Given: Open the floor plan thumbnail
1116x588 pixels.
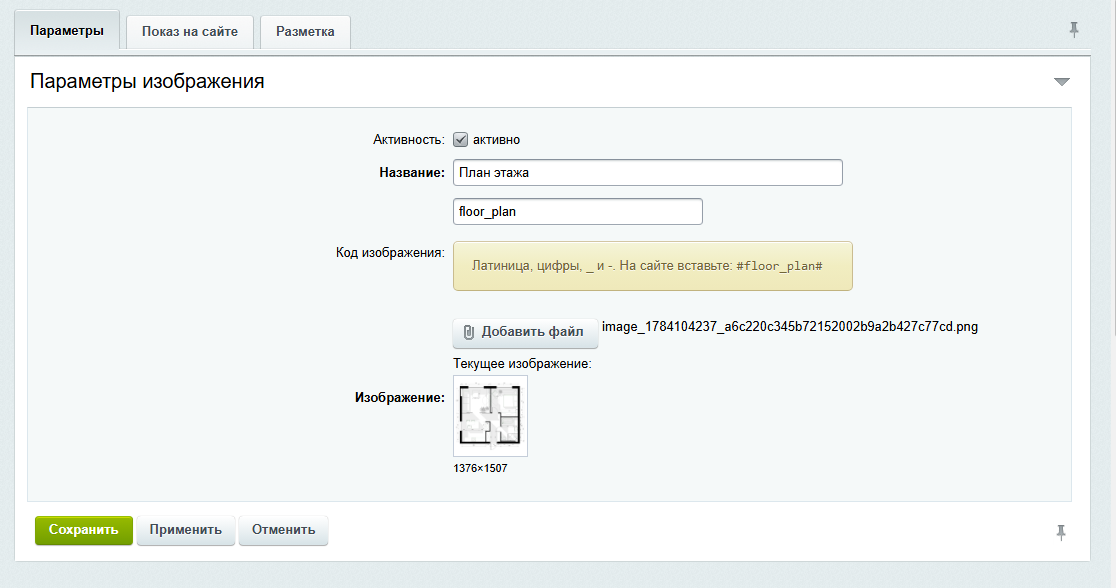Looking at the screenshot, I should click(x=490, y=416).
